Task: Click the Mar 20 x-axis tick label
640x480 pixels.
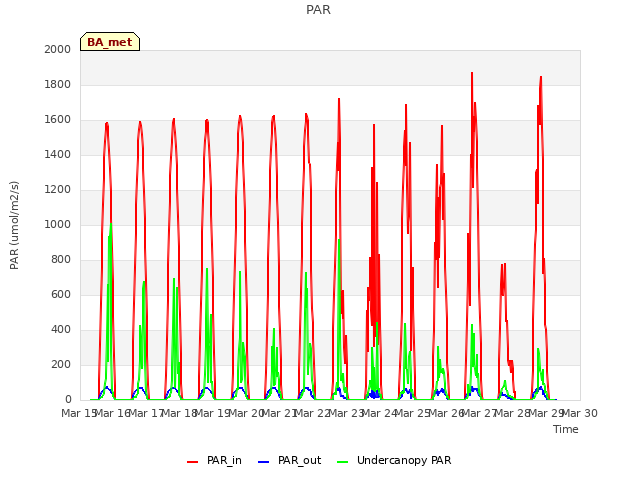Action: pos(246,413)
